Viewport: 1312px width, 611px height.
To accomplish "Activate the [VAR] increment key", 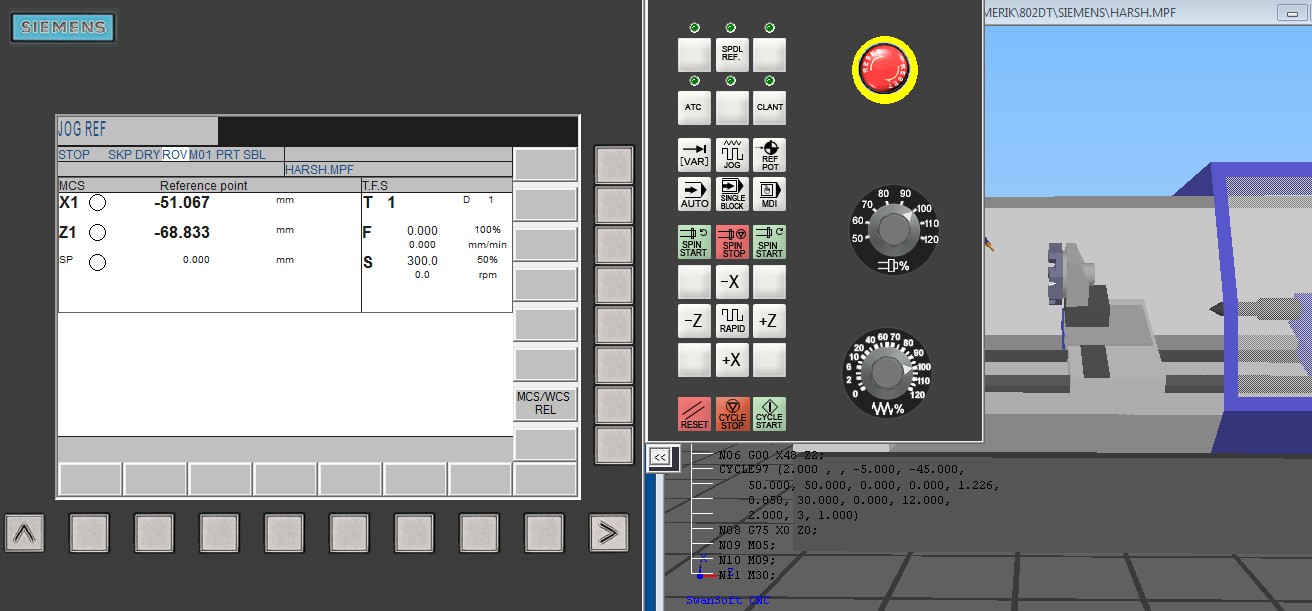I will click(693, 154).
